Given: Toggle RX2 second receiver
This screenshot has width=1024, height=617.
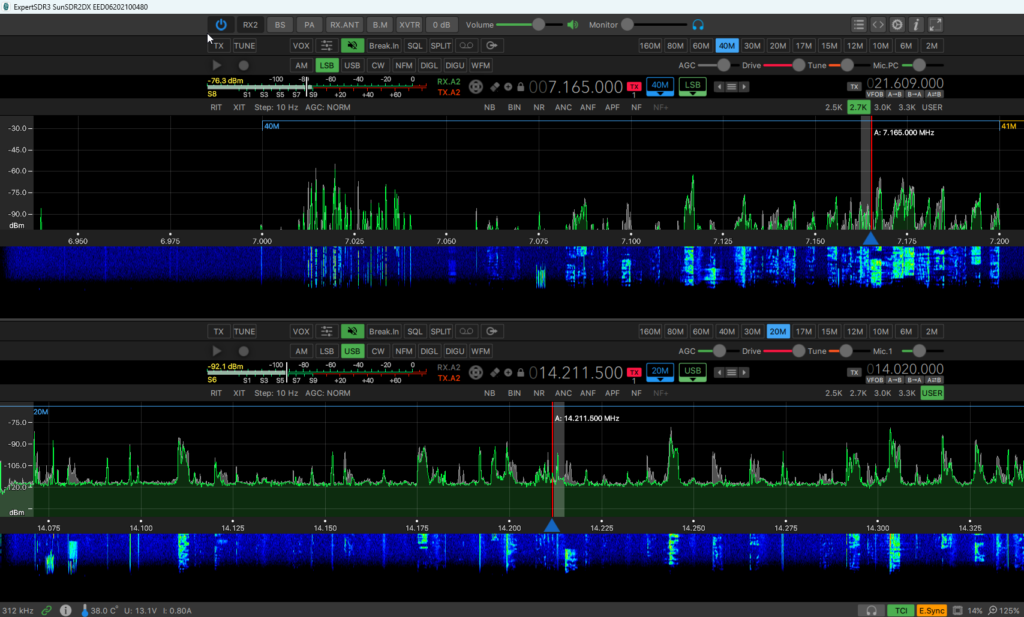Looking at the screenshot, I should [250, 24].
